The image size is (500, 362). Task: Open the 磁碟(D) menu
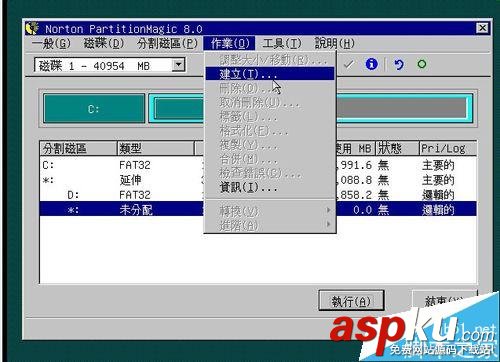(103, 43)
